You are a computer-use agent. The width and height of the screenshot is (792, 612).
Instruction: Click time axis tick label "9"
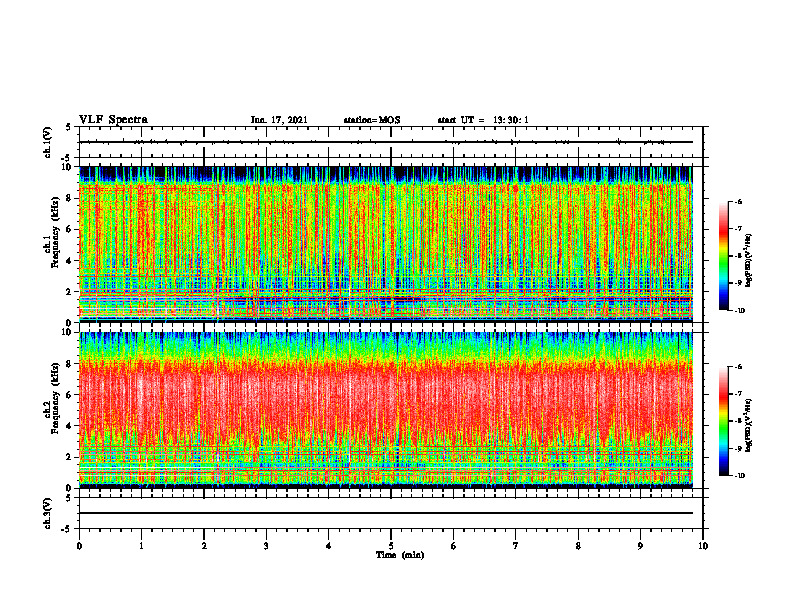click(640, 546)
